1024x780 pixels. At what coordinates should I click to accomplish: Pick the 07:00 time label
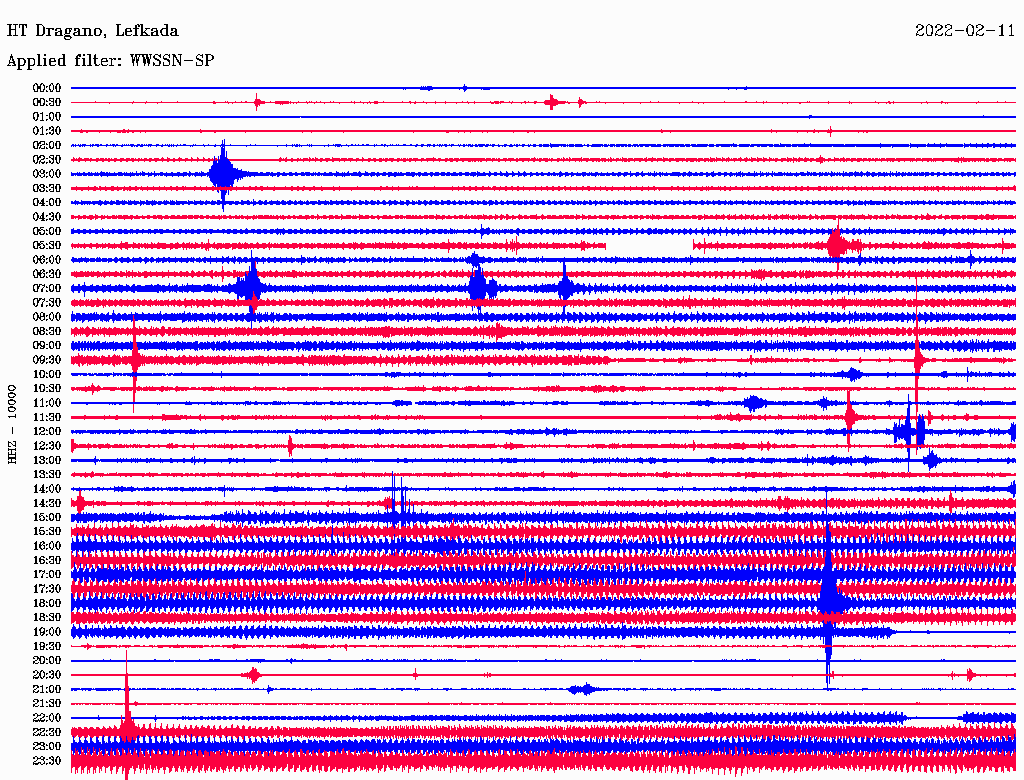coord(47,288)
